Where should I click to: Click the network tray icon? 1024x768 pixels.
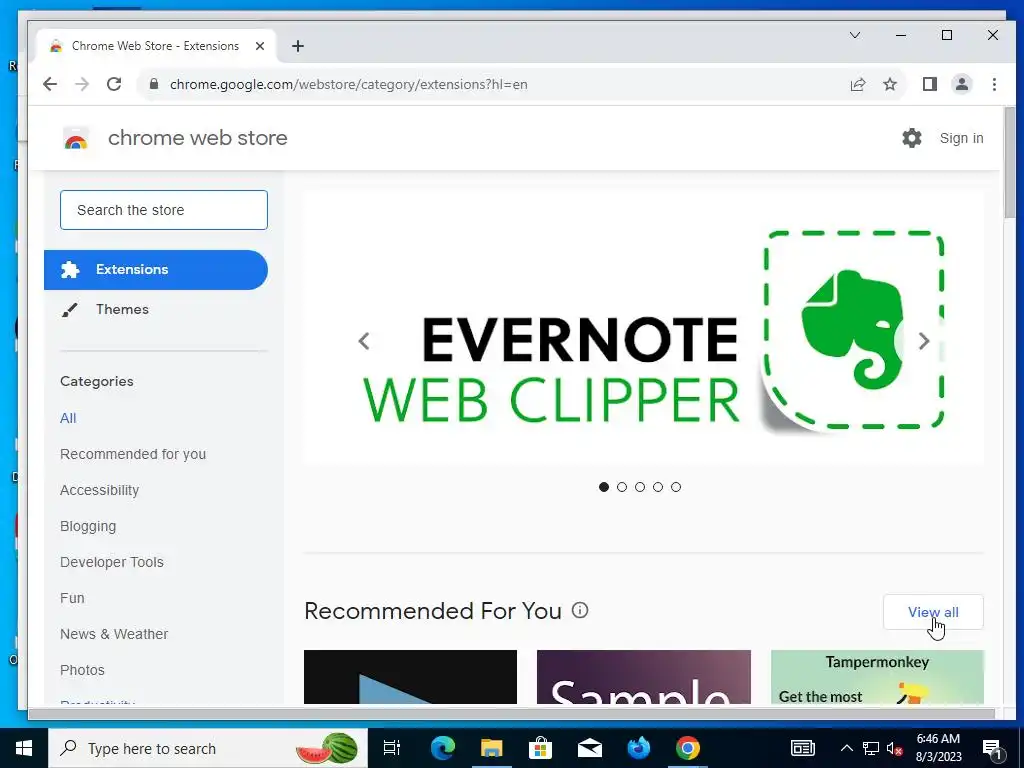coord(871,748)
